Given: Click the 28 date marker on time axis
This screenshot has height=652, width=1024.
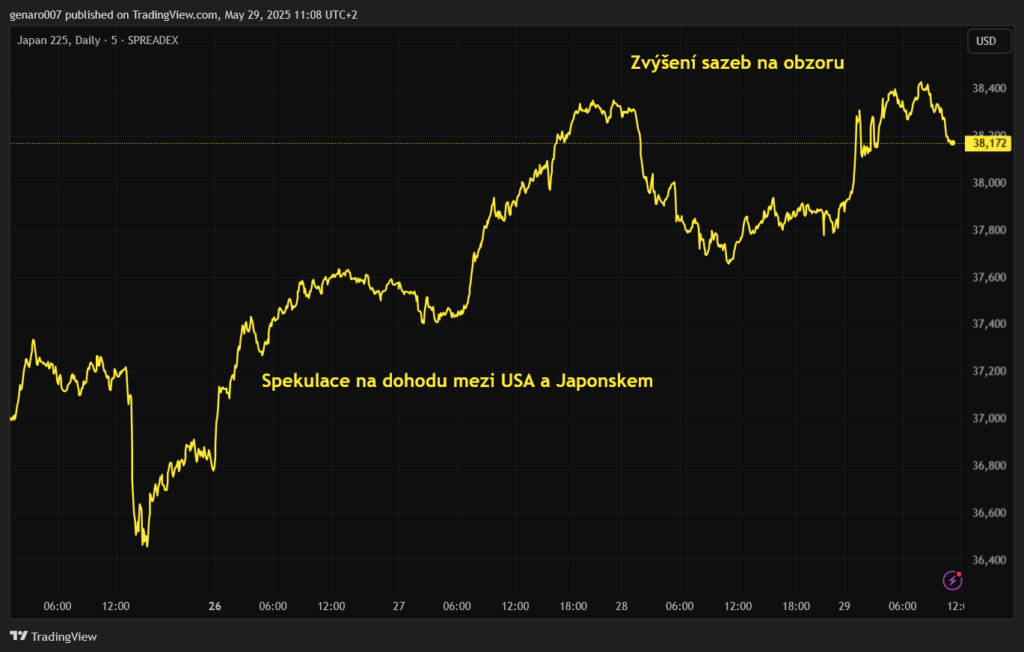Looking at the screenshot, I should 621,606.
